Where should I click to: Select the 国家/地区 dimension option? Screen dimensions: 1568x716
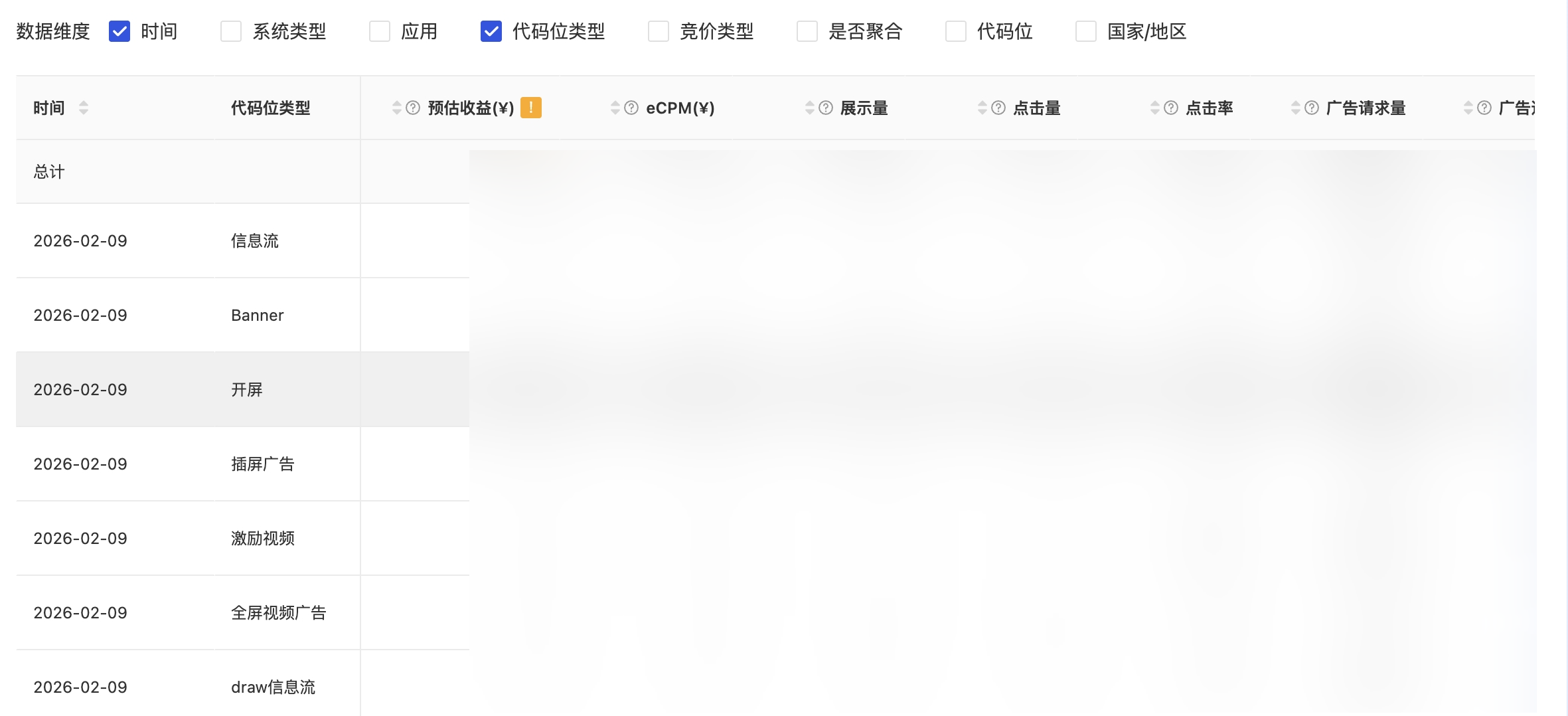[x=1086, y=31]
